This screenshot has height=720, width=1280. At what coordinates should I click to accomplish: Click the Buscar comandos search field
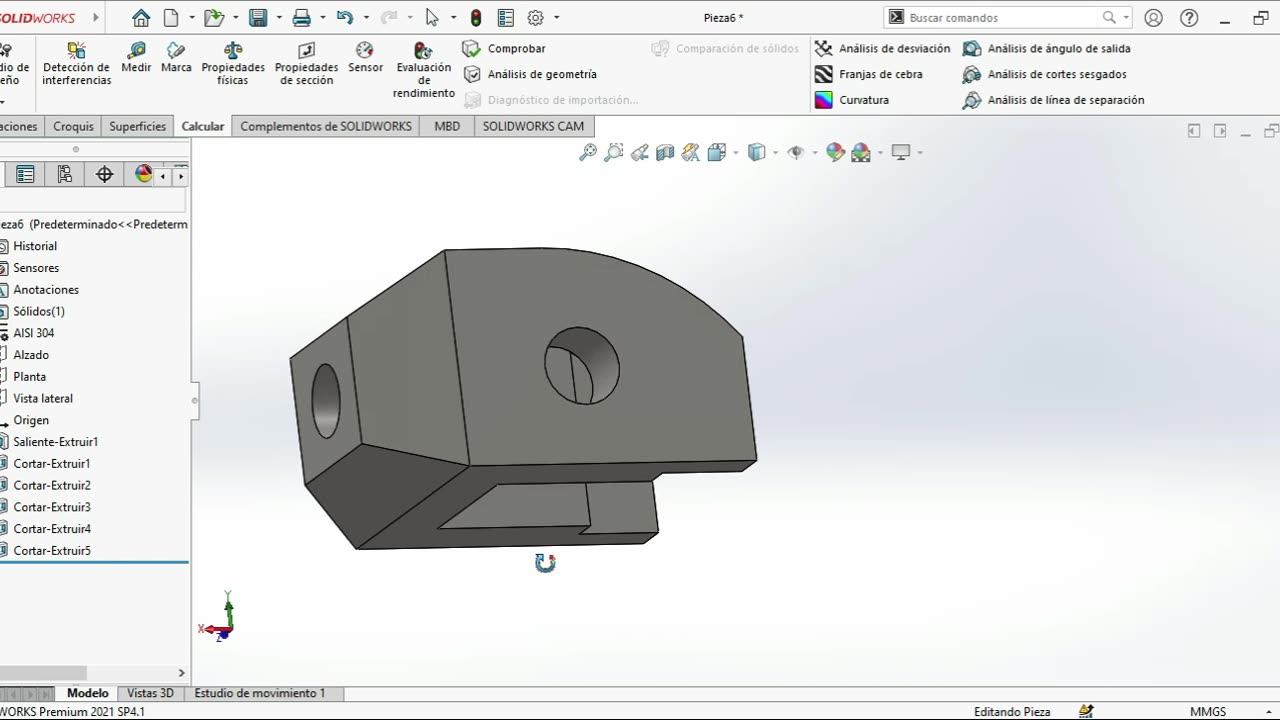pos(1002,18)
